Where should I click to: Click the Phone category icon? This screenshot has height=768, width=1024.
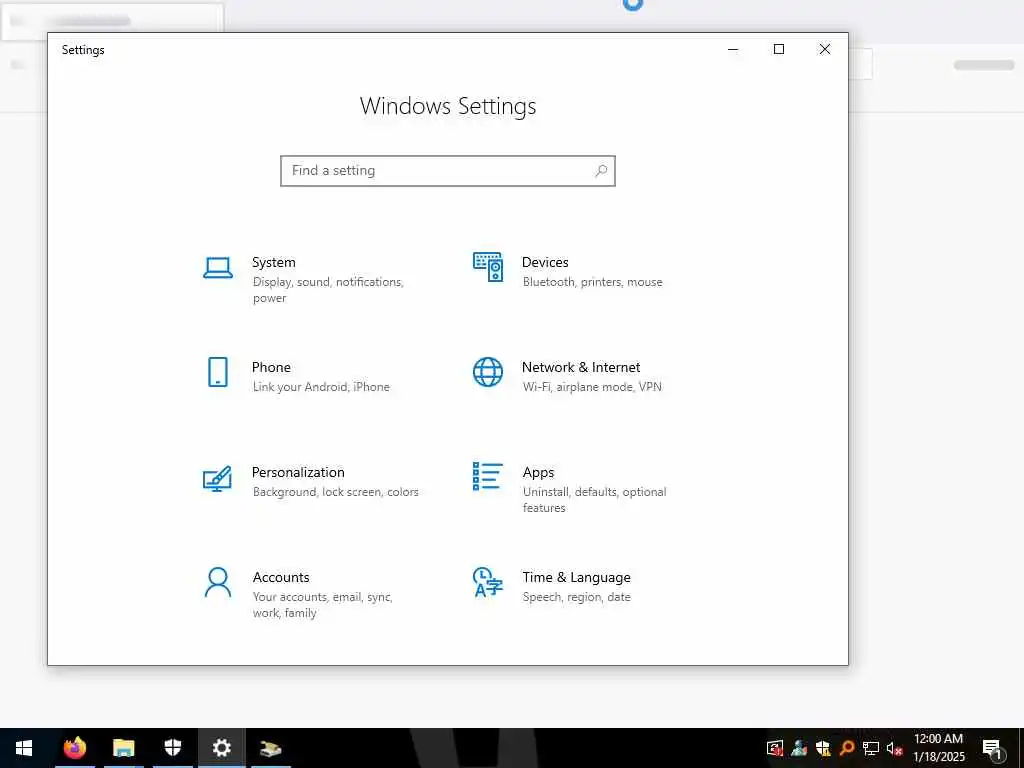point(217,372)
